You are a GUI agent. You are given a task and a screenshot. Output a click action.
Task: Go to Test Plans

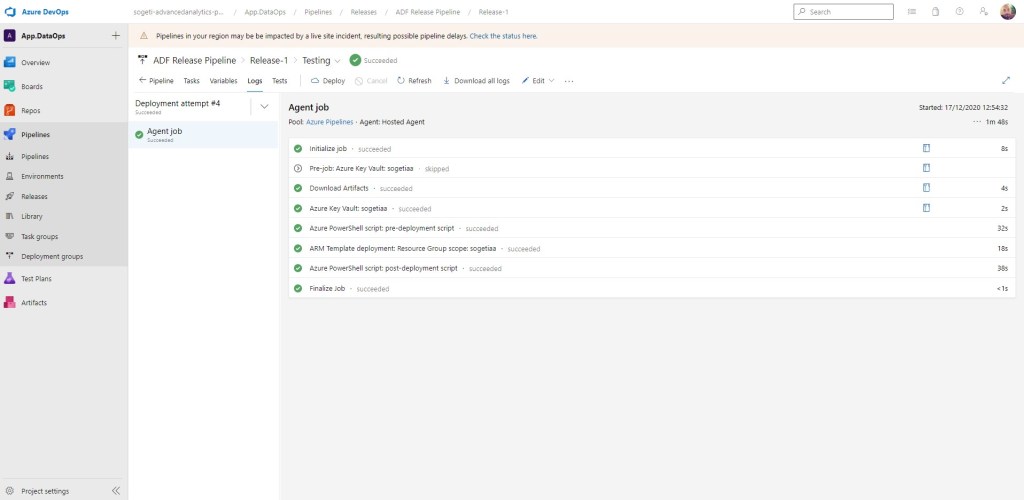point(36,279)
